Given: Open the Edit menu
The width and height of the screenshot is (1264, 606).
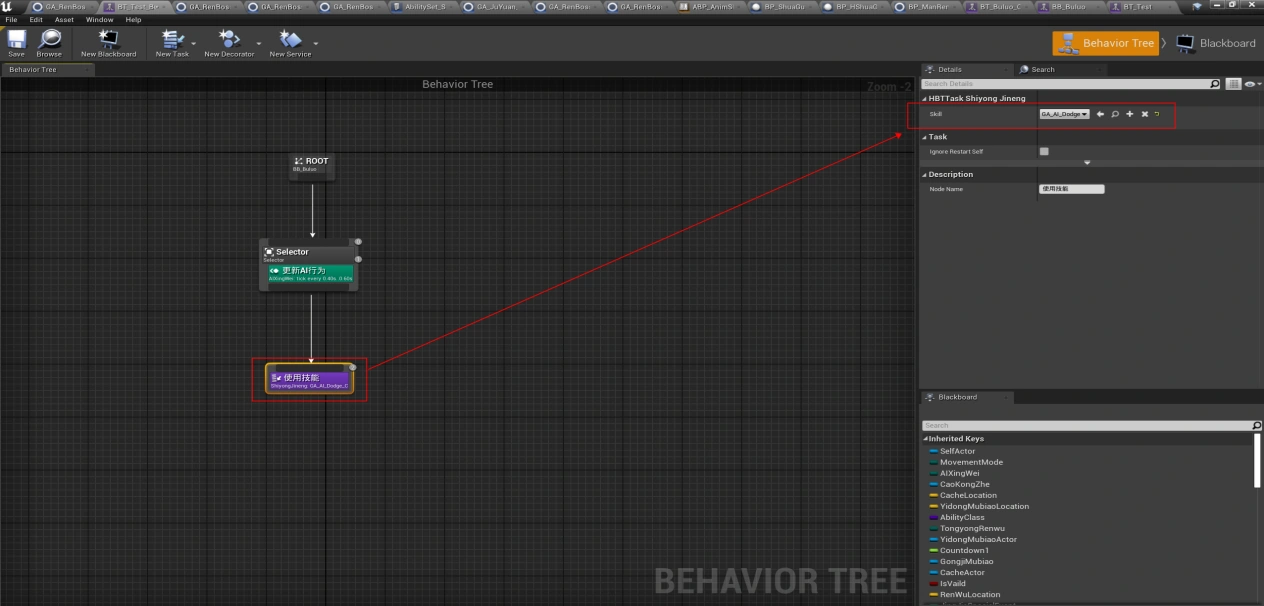Looking at the screenshot, I should coord(36,19).
